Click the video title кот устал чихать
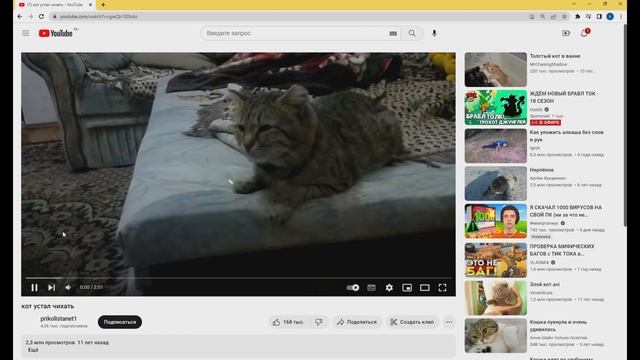Screen dimensions: 640x360 (x=48, y=306)
